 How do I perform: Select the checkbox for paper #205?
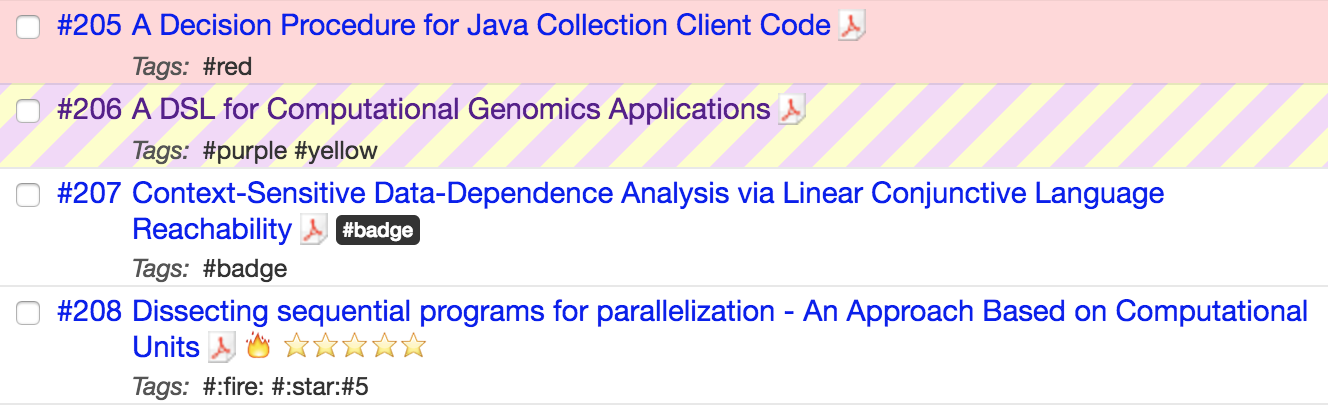(29, 28)
